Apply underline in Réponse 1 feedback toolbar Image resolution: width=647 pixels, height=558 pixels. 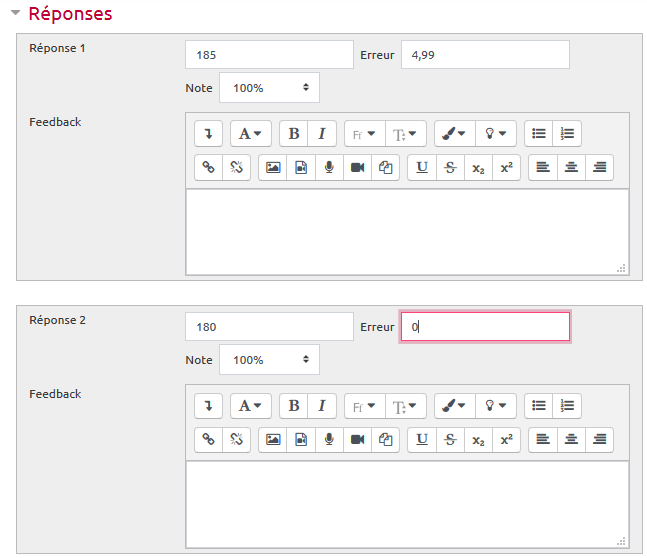422,167
